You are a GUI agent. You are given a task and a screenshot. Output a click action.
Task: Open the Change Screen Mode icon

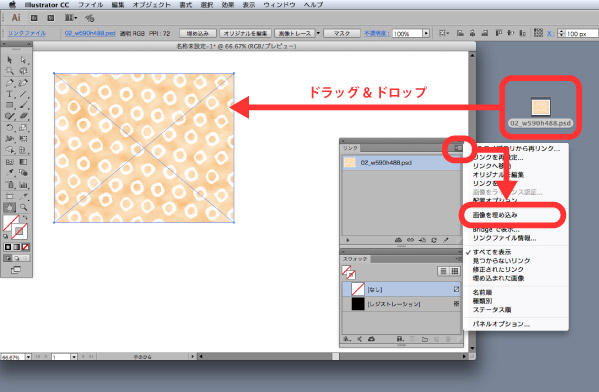click(16, 270)
